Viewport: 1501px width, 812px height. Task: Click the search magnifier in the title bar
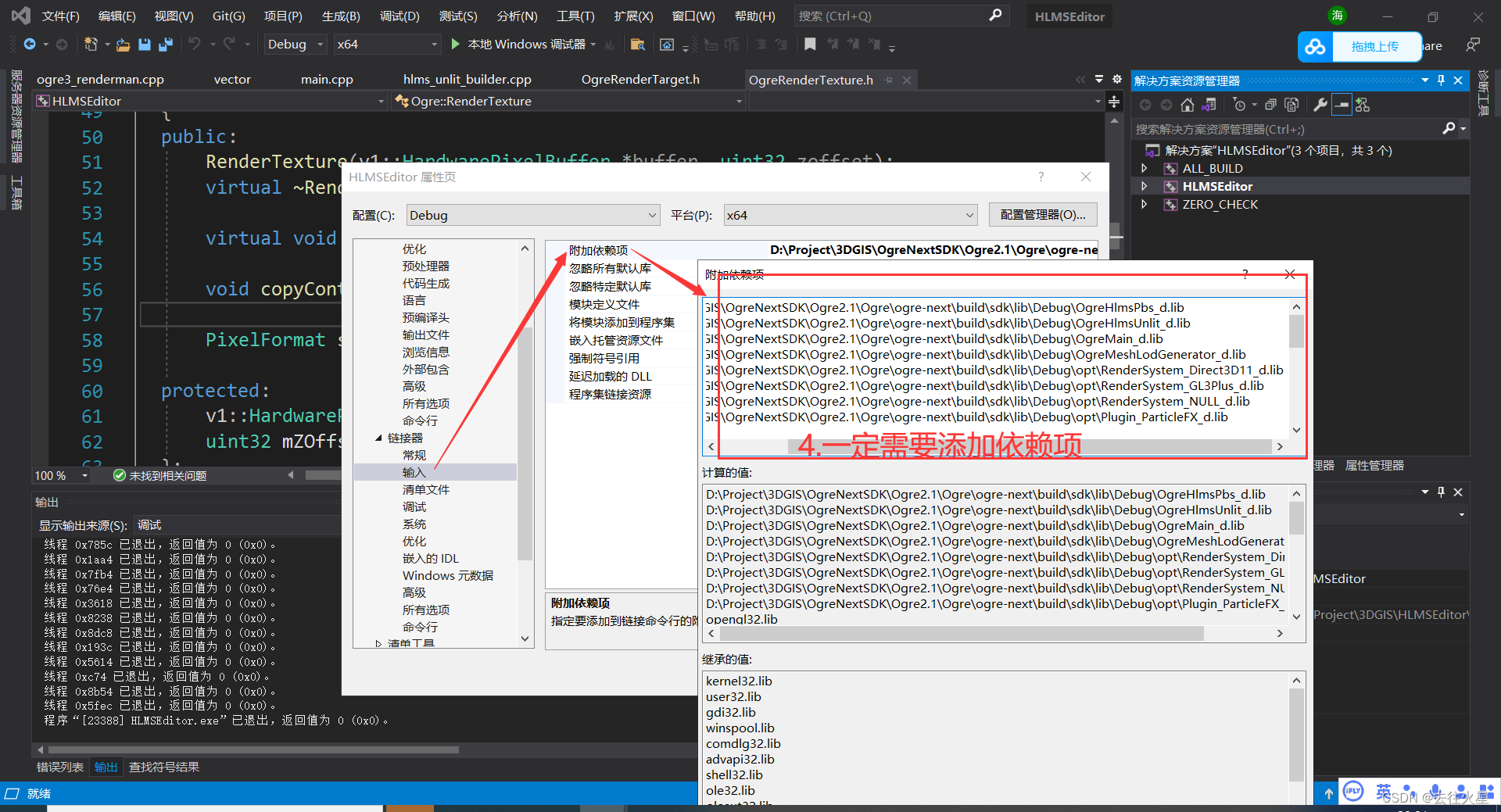[994, 15]
